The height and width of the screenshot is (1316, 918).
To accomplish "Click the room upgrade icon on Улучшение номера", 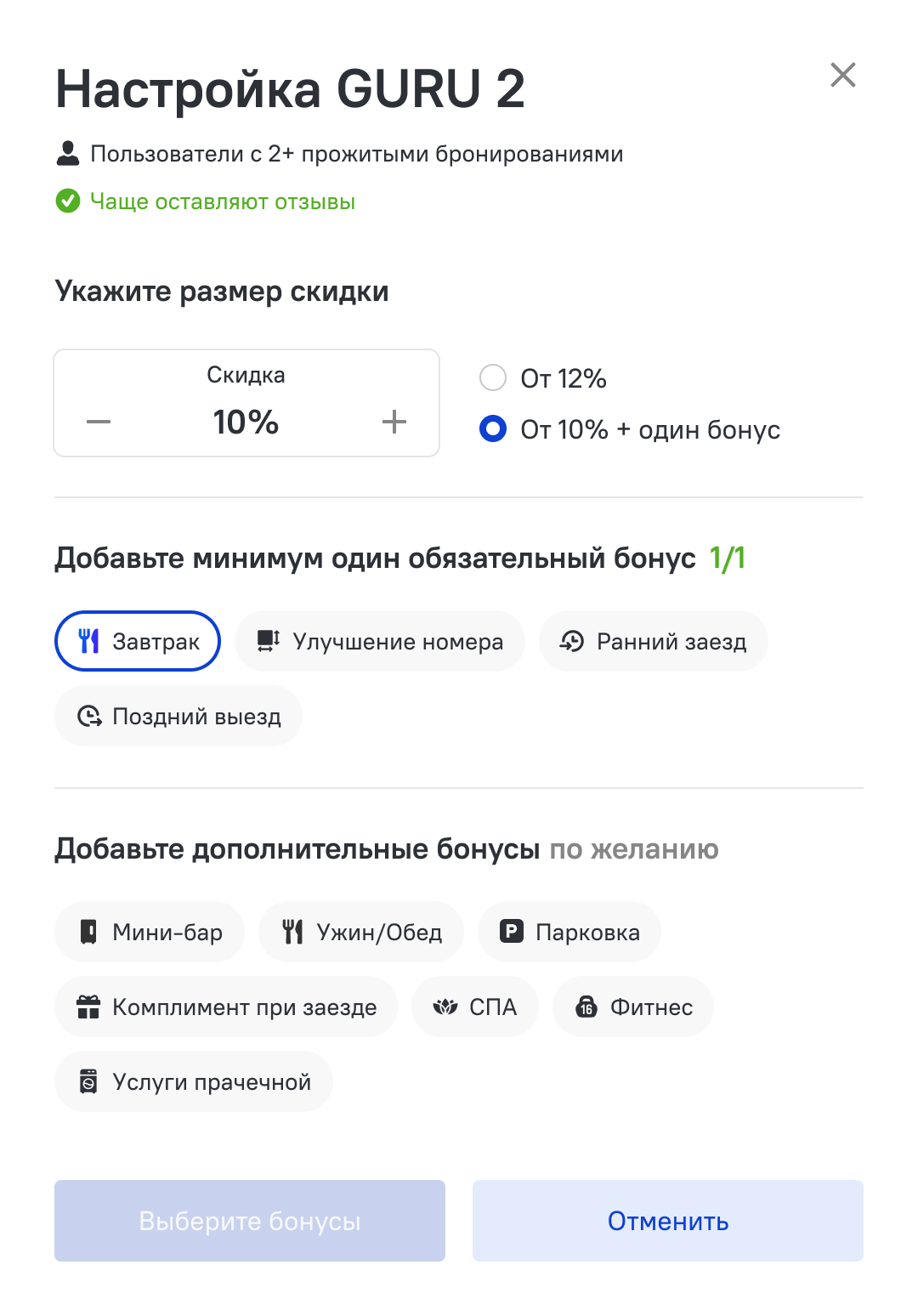I will pos(269,641).
